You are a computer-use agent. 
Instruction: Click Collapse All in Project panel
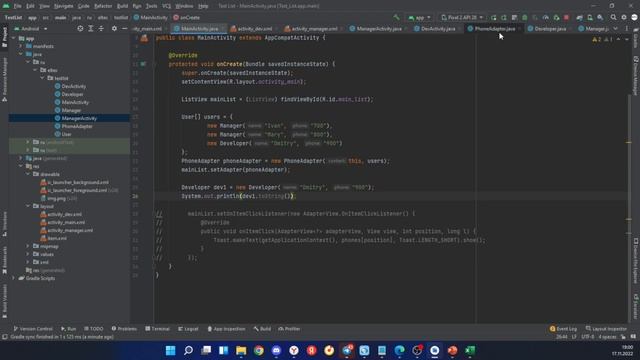coord(101,29)
